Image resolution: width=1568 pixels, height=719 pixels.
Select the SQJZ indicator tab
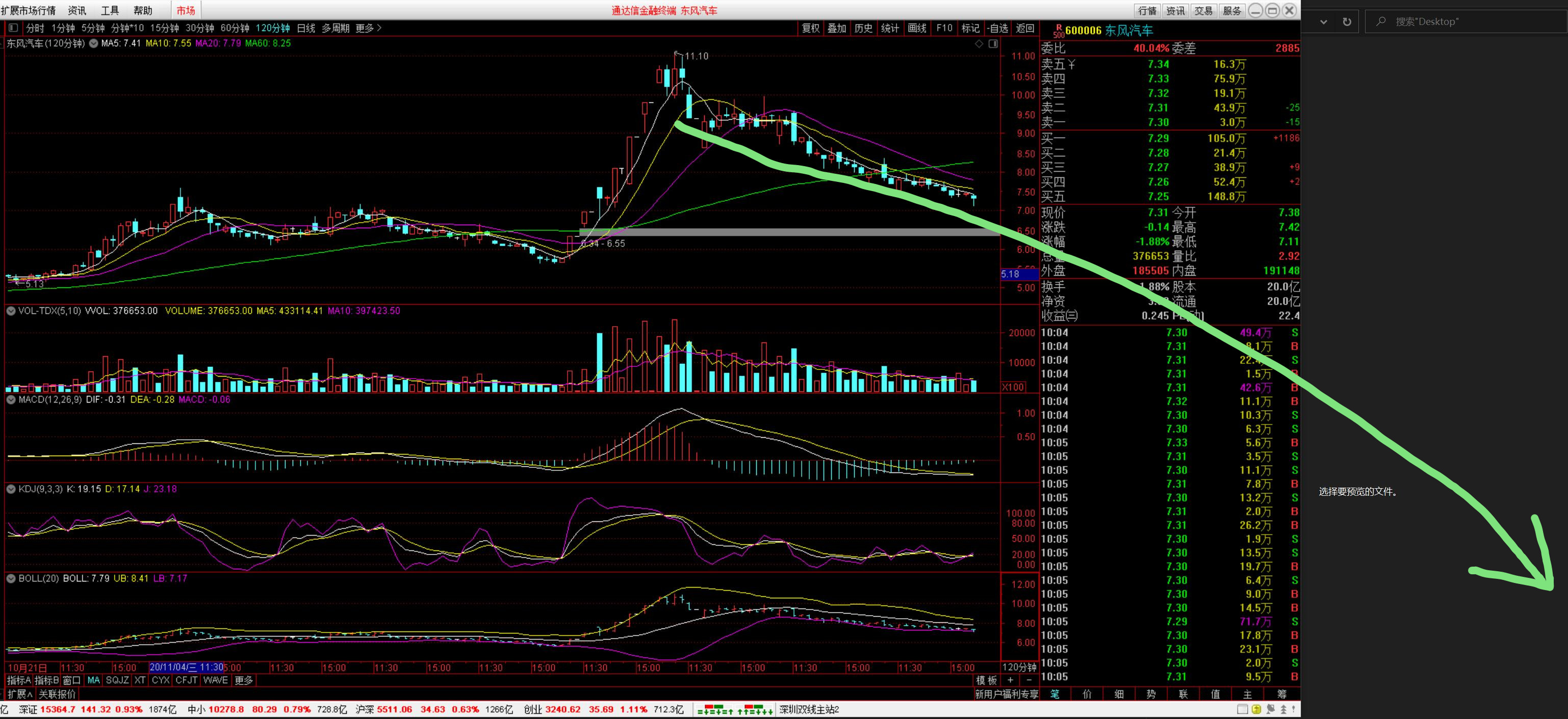[117, 680]
